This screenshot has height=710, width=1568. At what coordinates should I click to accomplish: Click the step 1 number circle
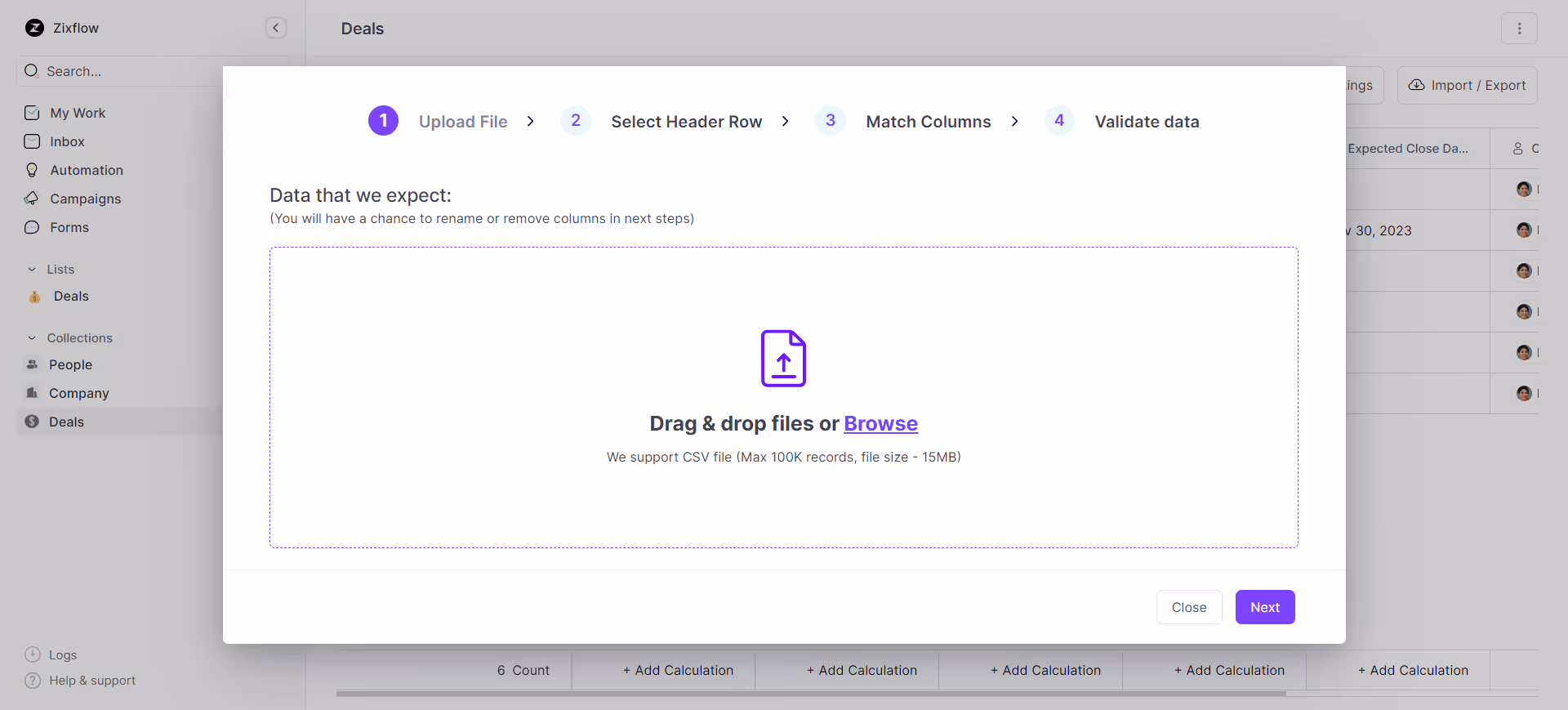(x=383, y=121)
